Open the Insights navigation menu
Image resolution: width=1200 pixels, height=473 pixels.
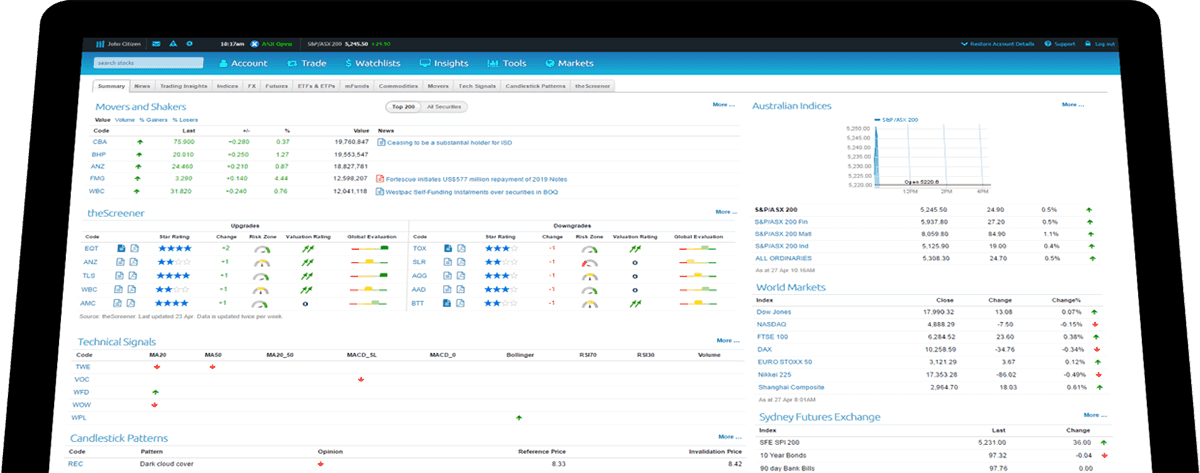tap(444, 63)
